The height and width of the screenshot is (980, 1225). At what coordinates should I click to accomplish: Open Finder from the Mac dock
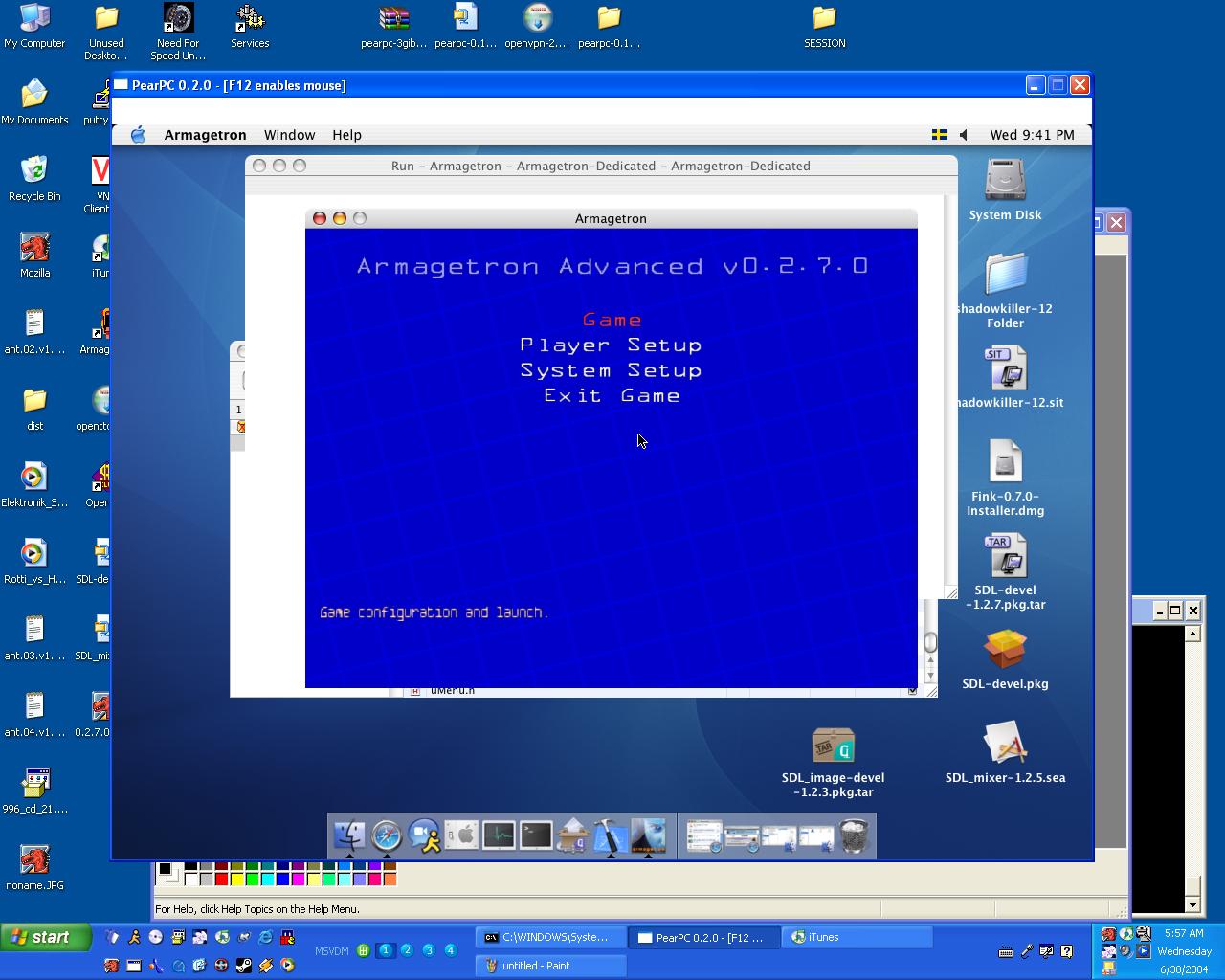coord(349,835)
